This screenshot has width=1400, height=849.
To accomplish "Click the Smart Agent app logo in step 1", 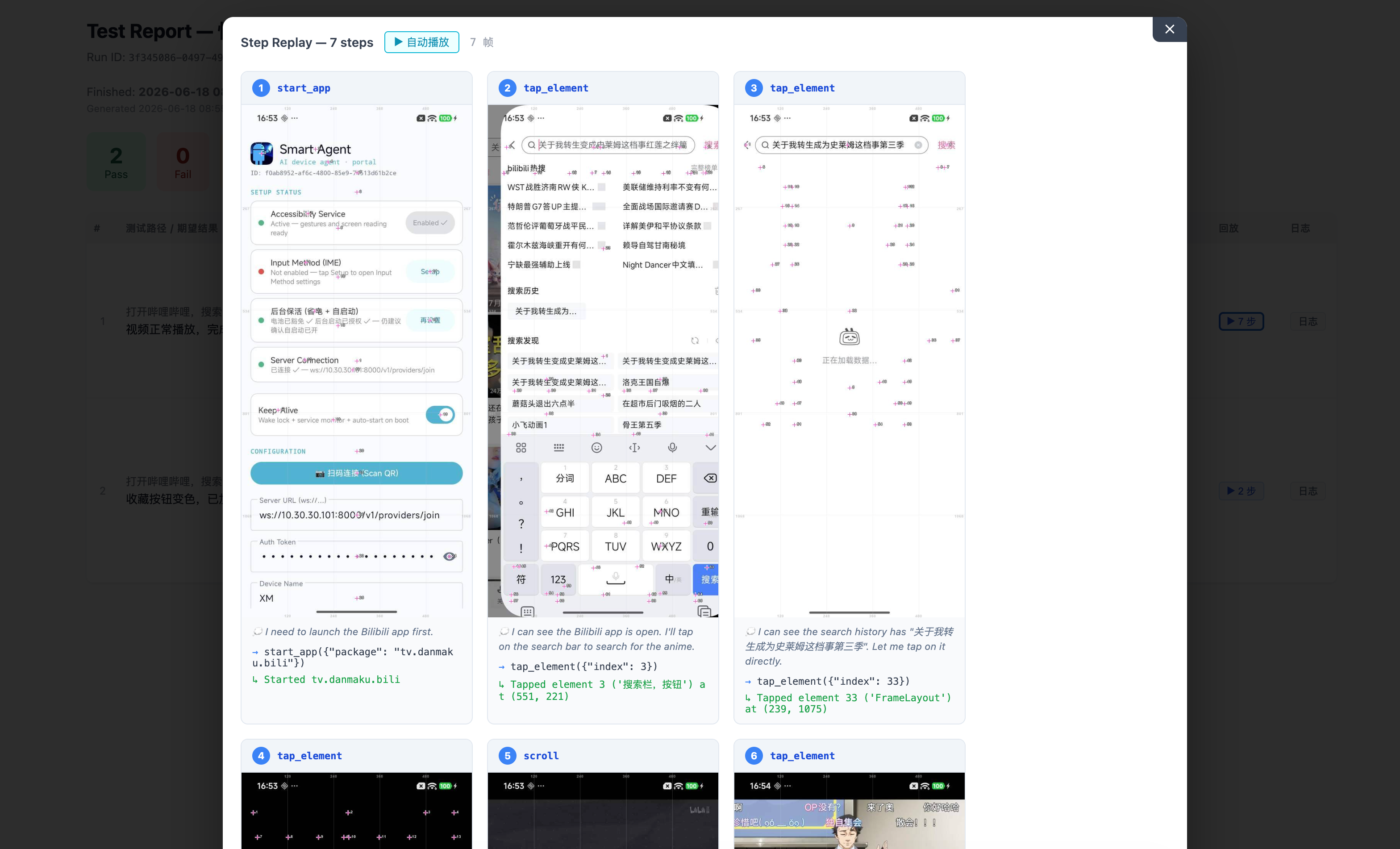I will 261,154.
